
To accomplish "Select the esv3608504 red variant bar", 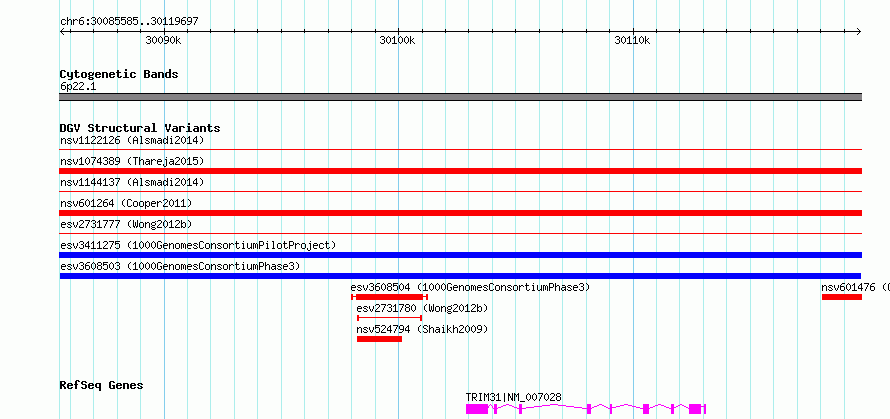I will [x=389, y=297].
